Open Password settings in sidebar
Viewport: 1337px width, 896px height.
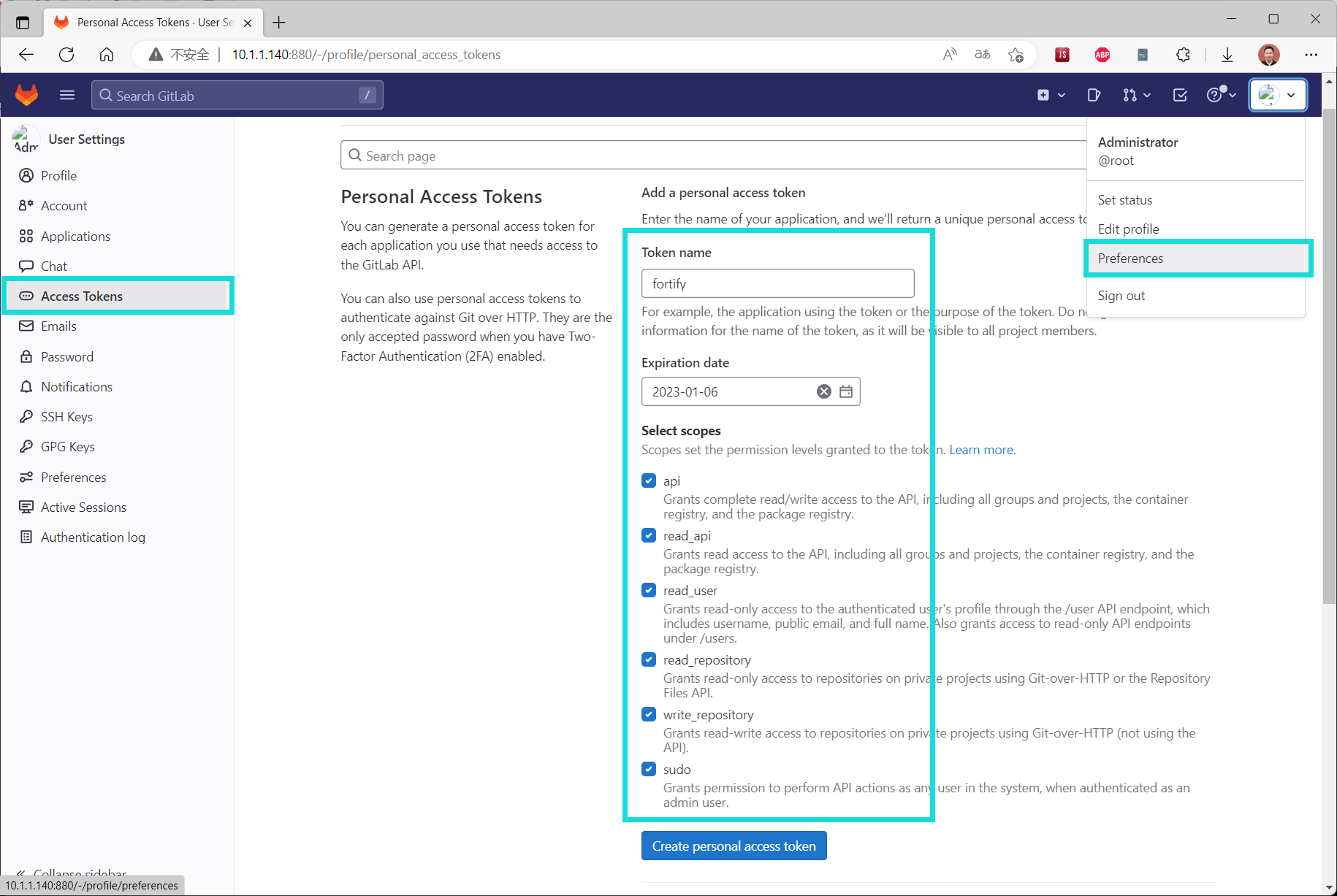click(x=117, y=356)
